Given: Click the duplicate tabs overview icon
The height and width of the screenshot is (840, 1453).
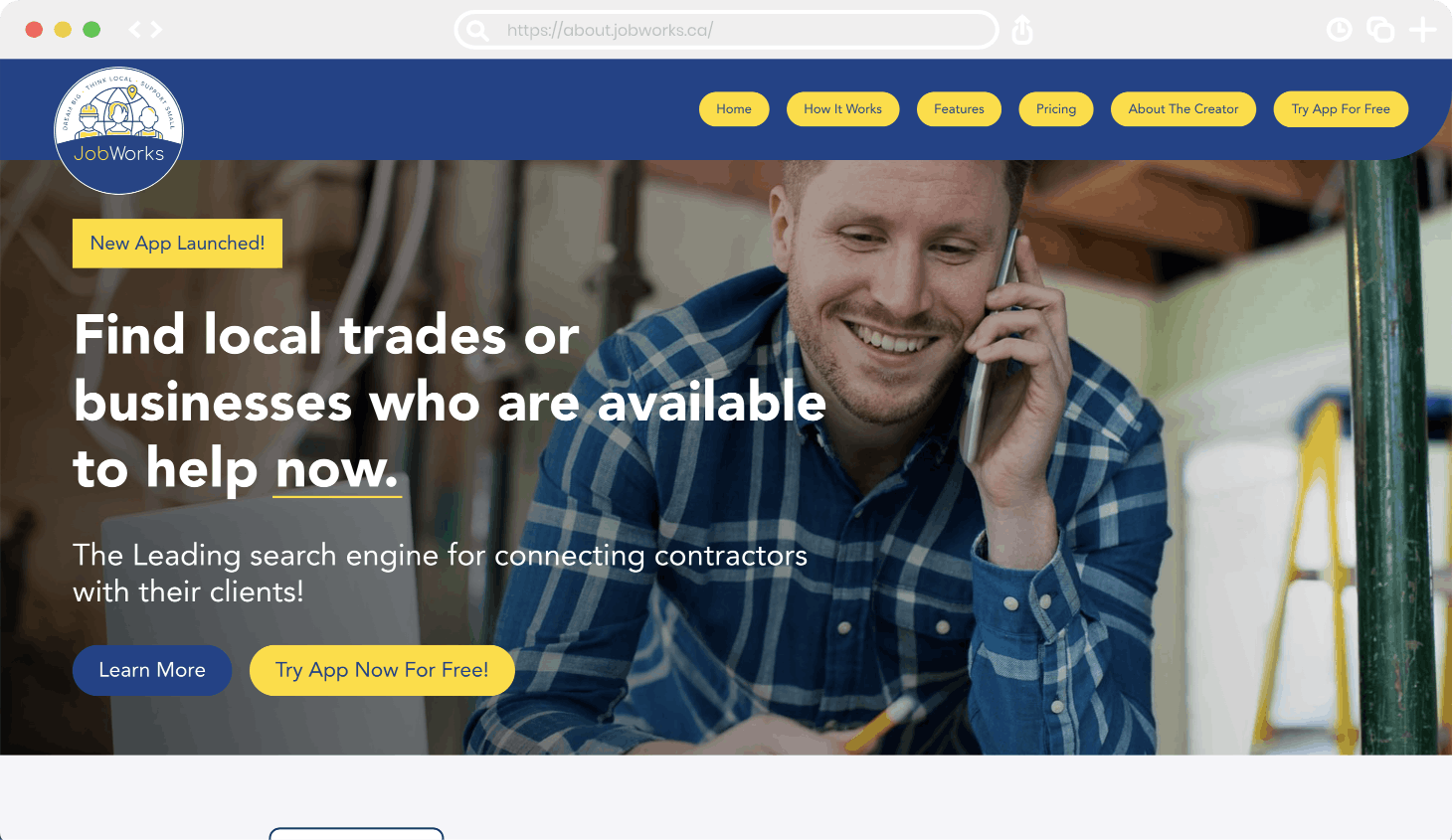Looking at the screenshot, I should (x=1380, y=30).
